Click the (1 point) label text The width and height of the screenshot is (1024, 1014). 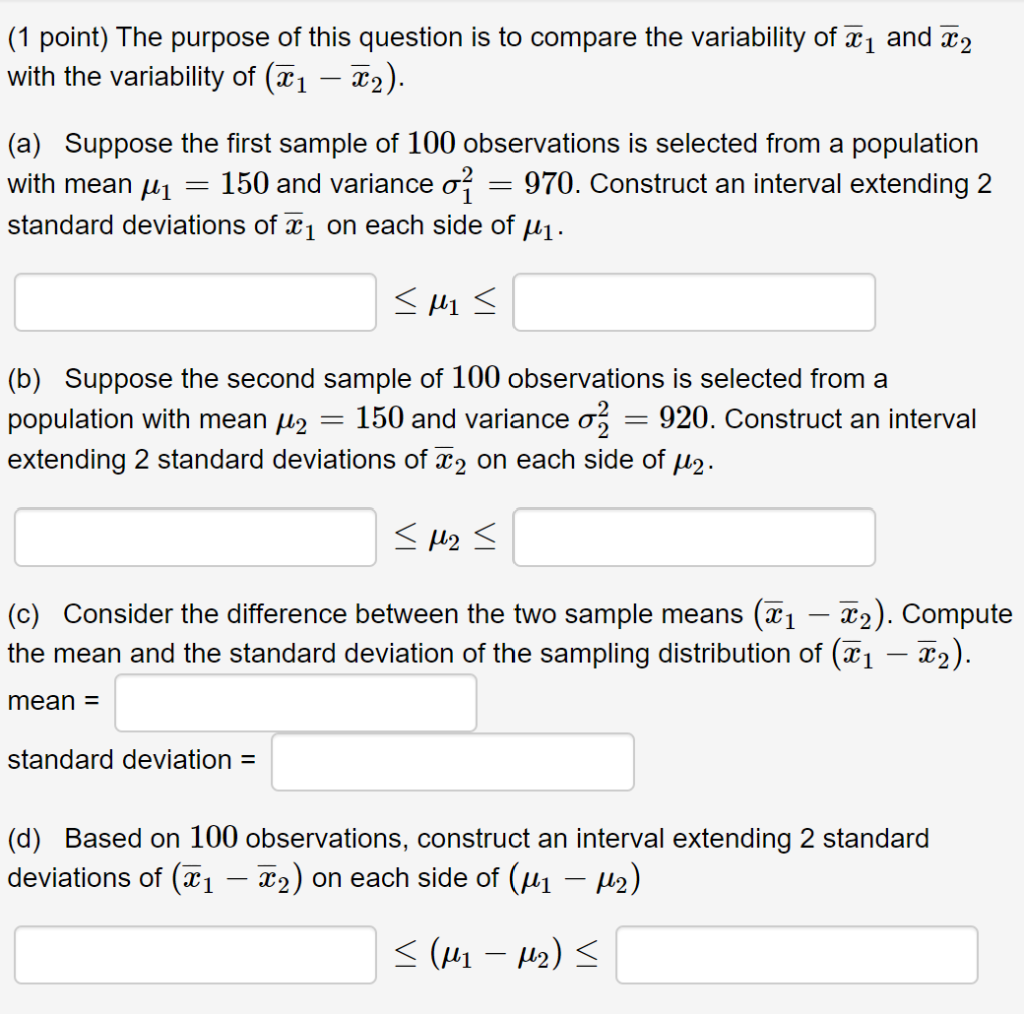tap(58, 37)
